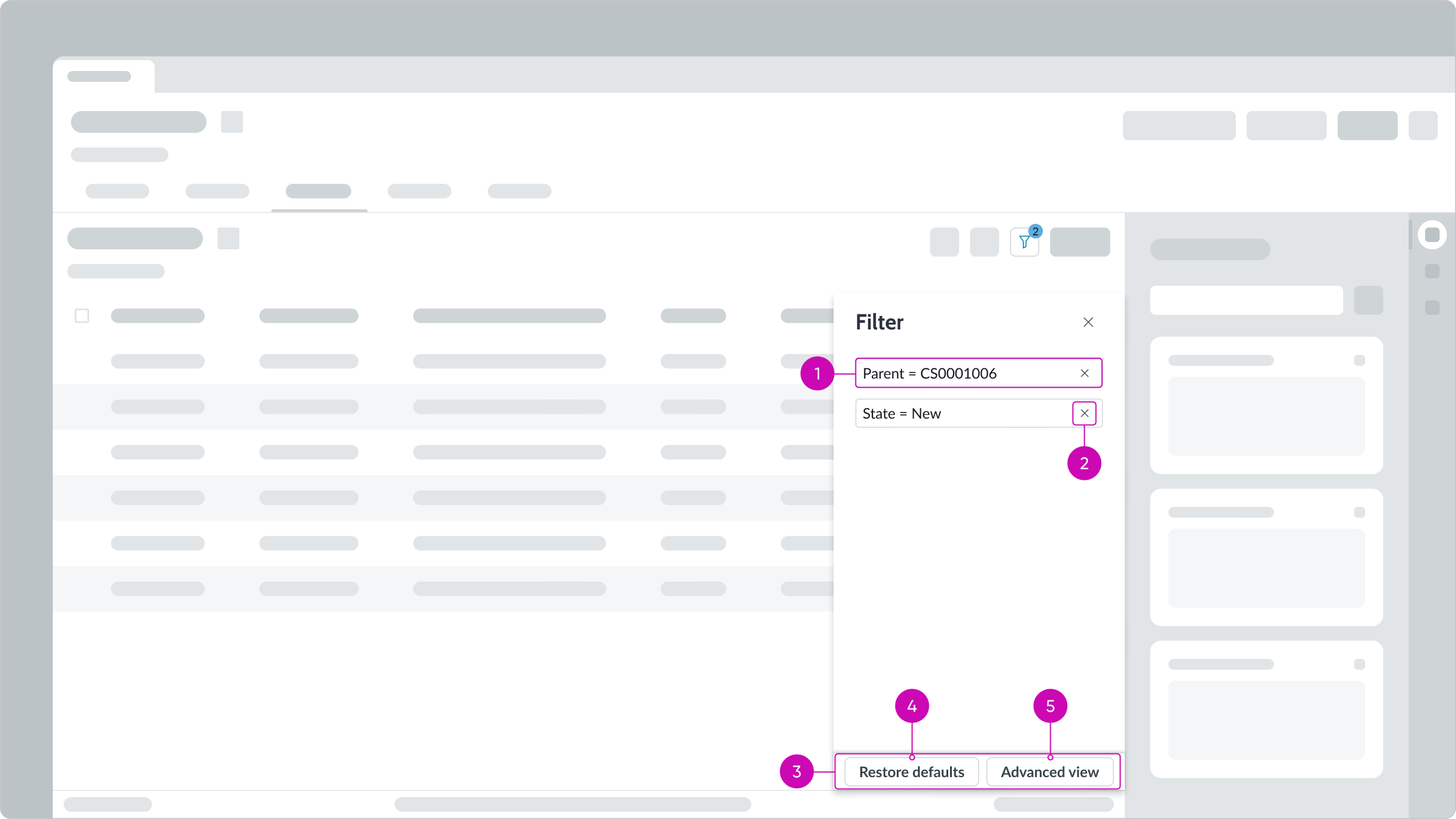
Task: Click the annotation marker numbered 5
Action: click(x=1050, y=706)
